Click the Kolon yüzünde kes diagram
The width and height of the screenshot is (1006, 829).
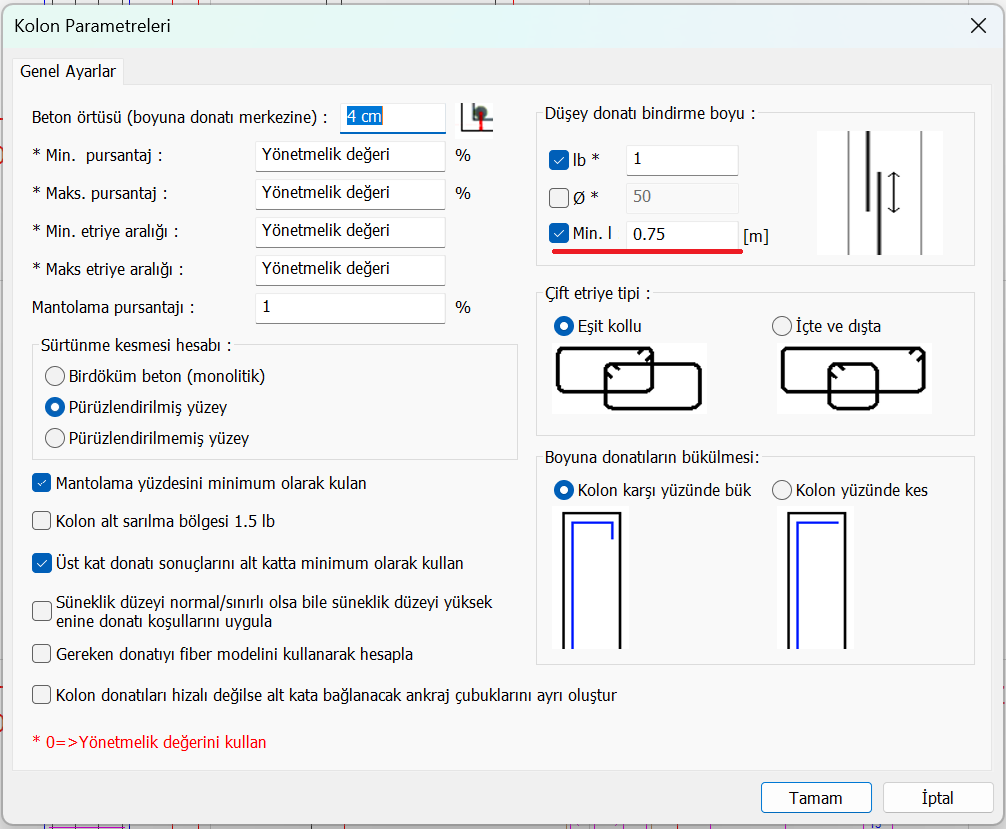pos(817,578)
